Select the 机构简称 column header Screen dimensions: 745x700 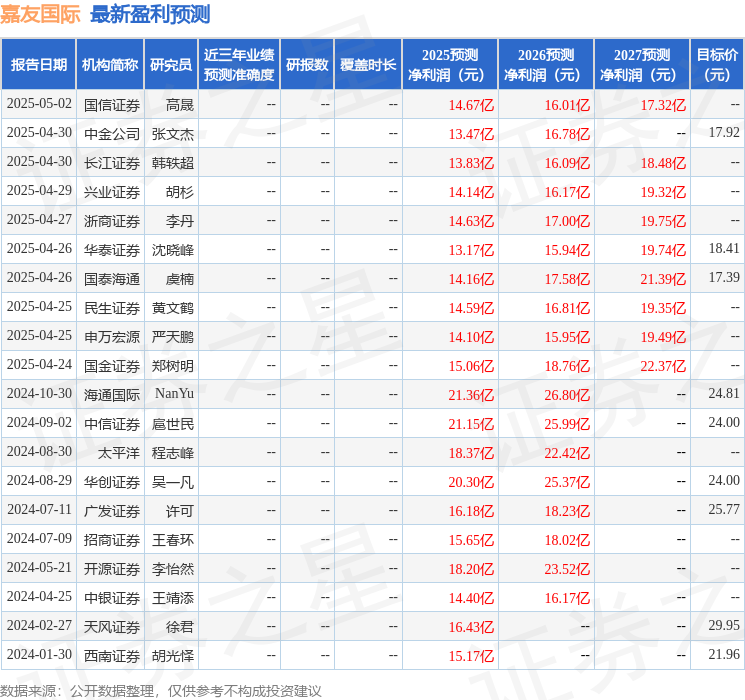[x=110, y=65]
